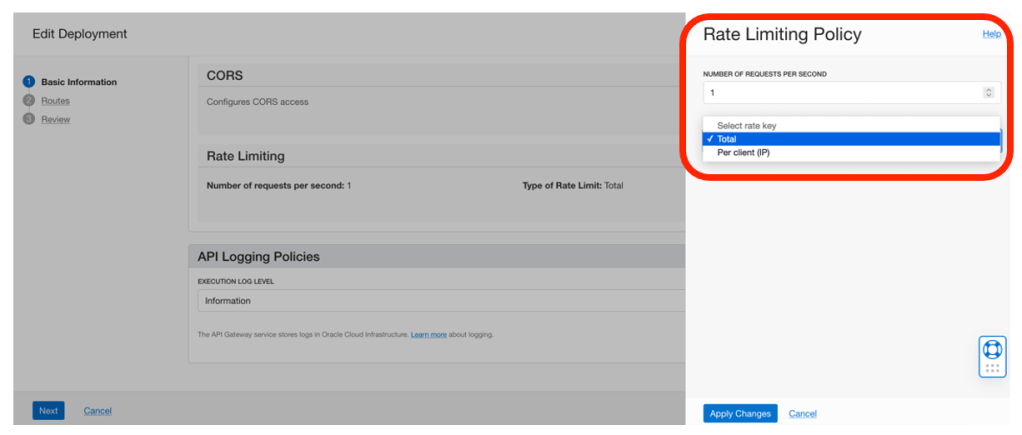
Task: Jump to the Review step
Action: 55,119
